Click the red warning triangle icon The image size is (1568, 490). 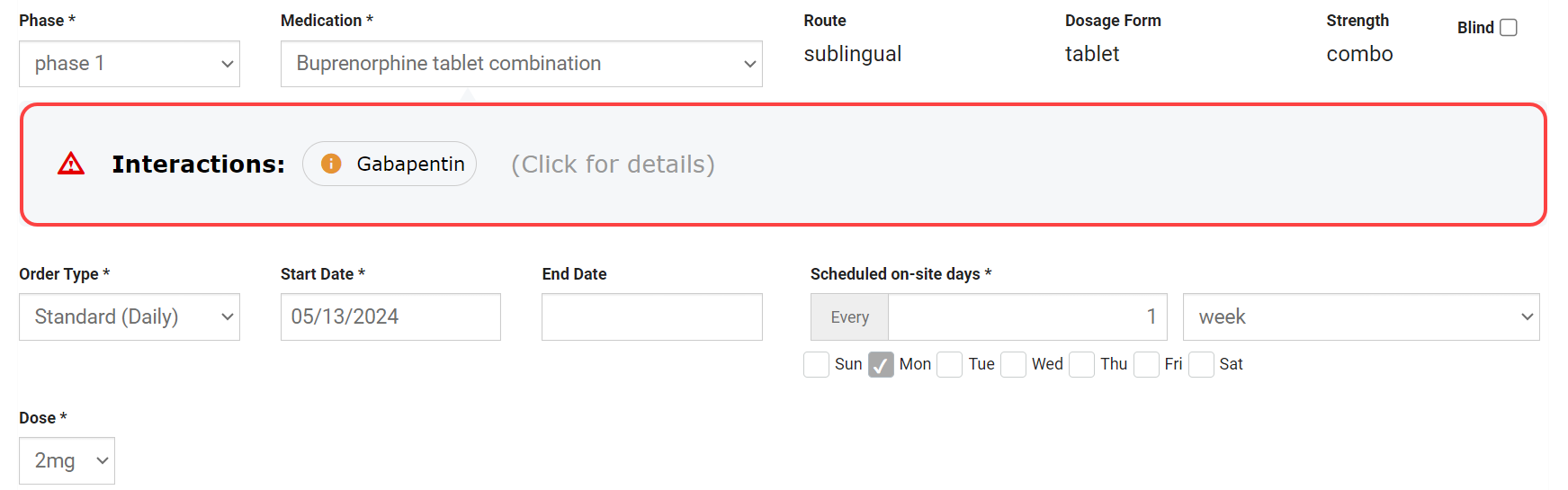tap(71, 164)
